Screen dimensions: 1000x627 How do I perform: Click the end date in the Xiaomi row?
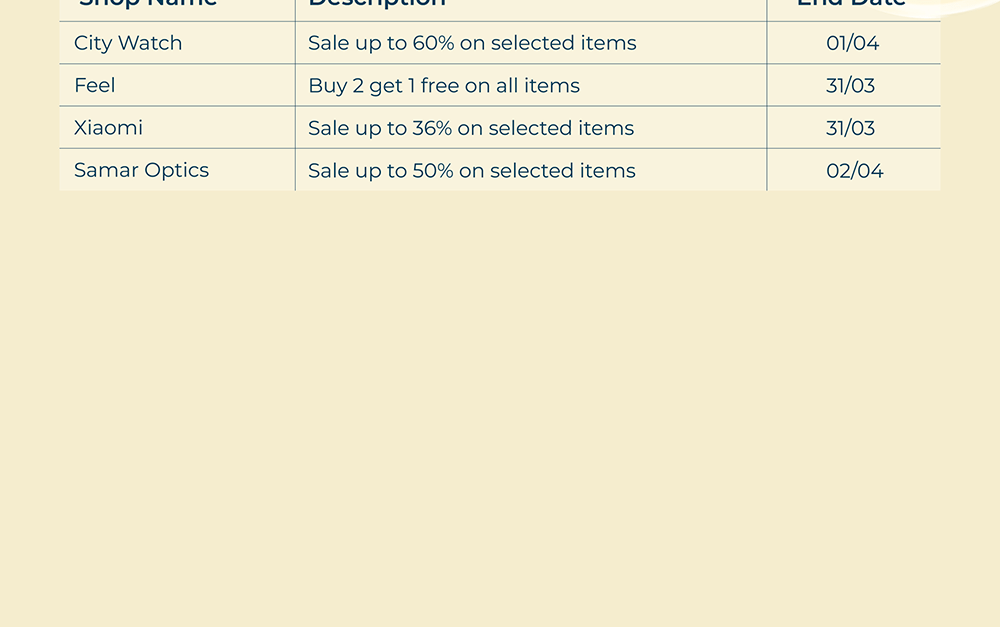click(851, 128)
